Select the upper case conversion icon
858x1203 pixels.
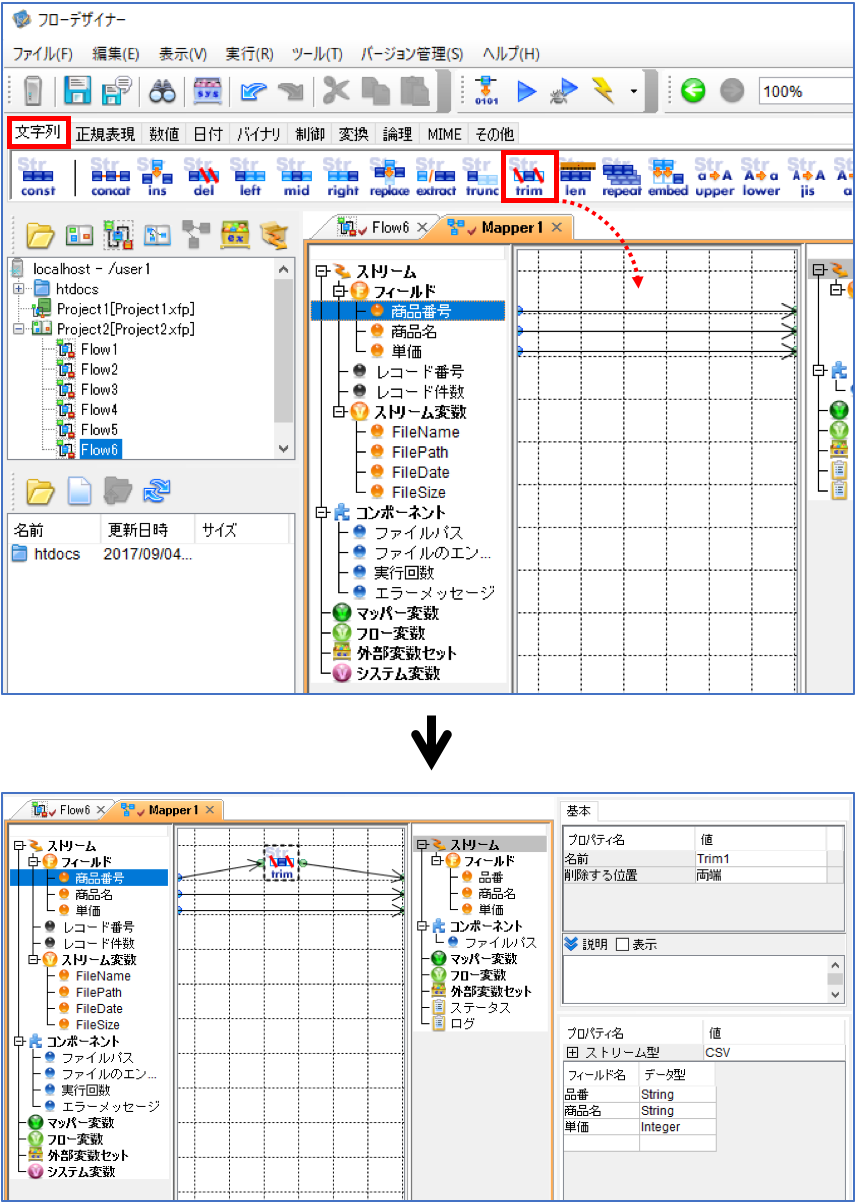[714, 176]
